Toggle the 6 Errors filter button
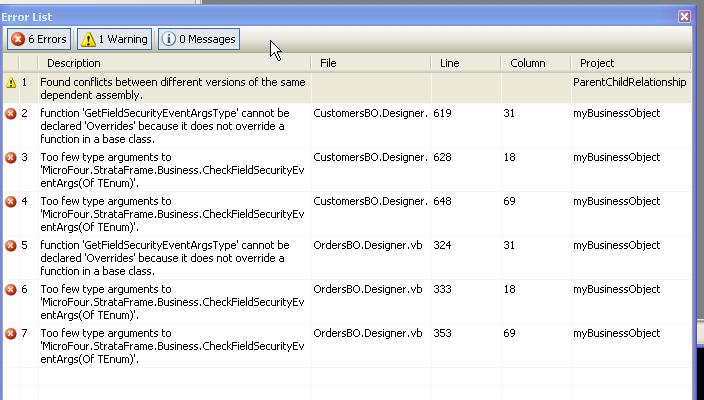The width and height of the screenshot is (704, 400). tap(40, 39)
